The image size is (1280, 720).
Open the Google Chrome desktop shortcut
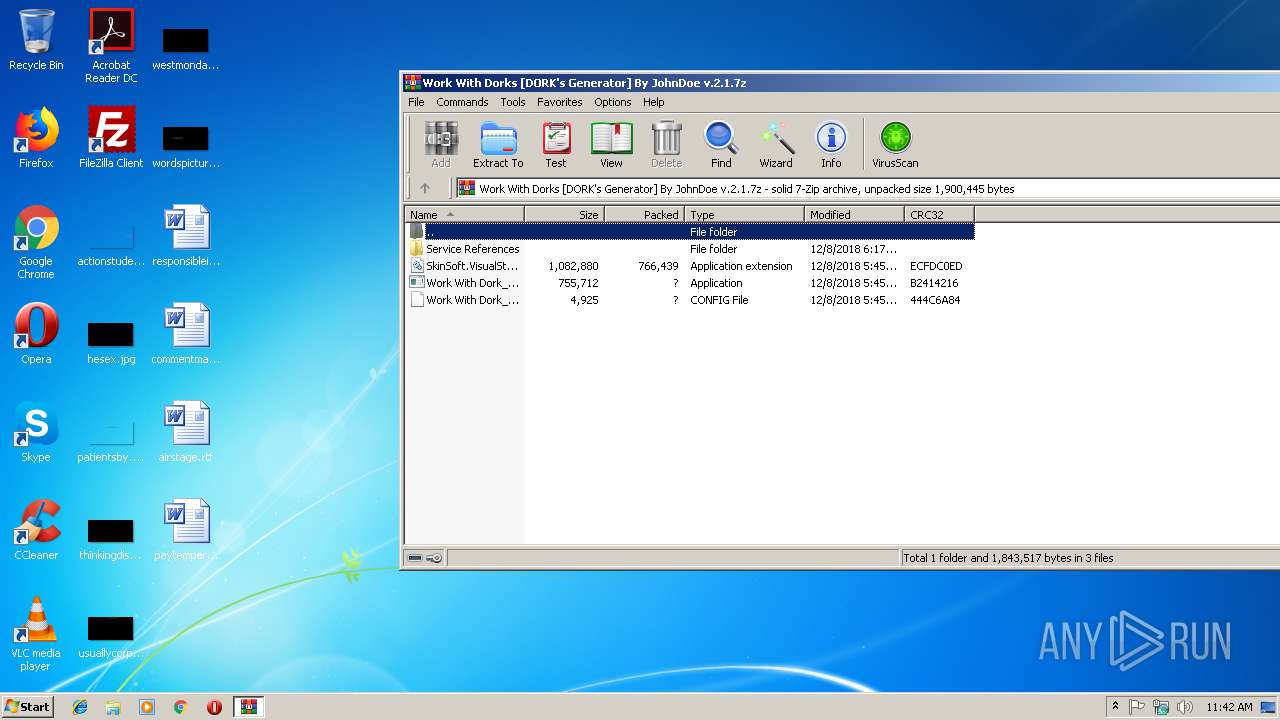click(x=36, y=242)
